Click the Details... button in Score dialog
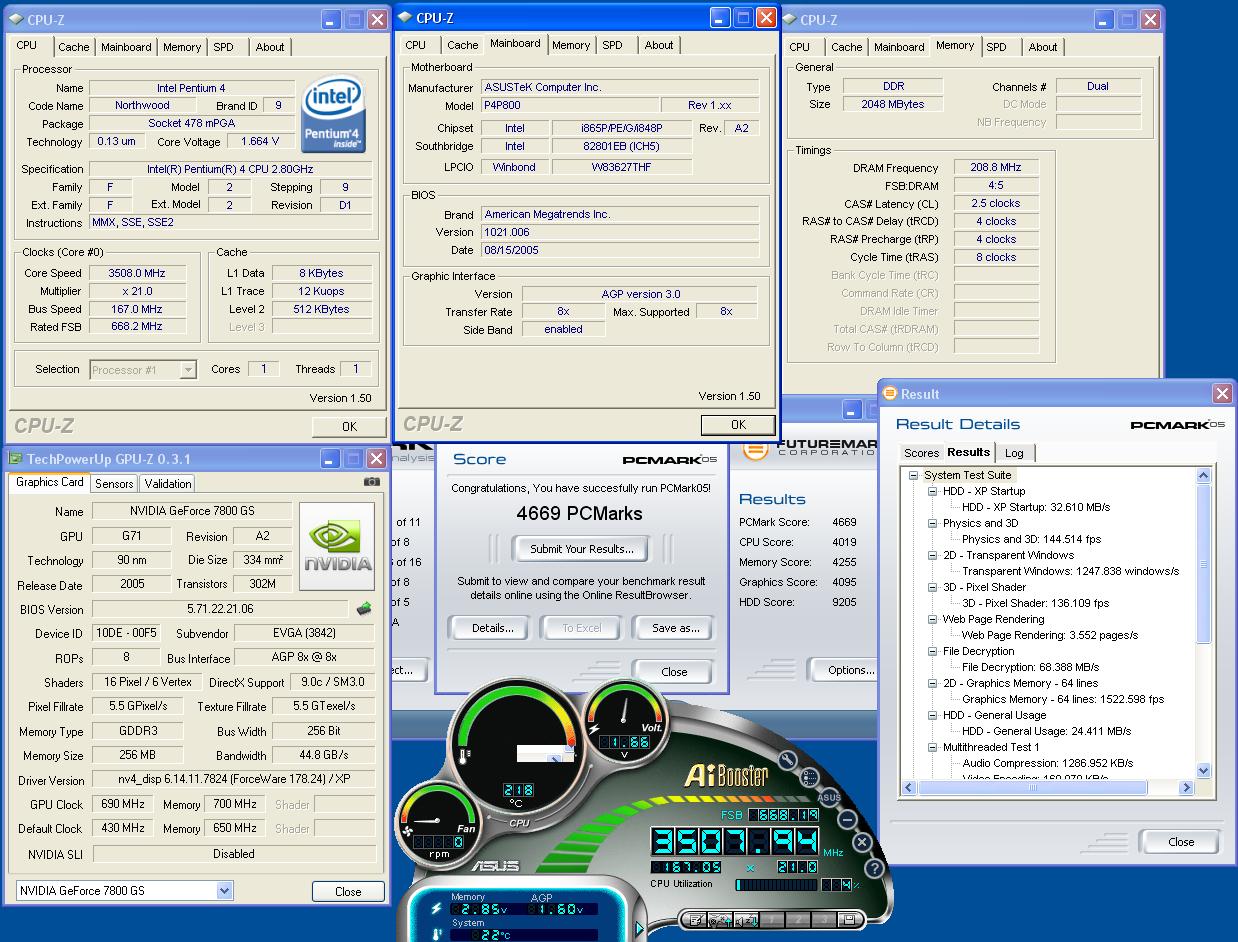The width and height of the screenshot is (1238, 942). (x=492, y=628)
